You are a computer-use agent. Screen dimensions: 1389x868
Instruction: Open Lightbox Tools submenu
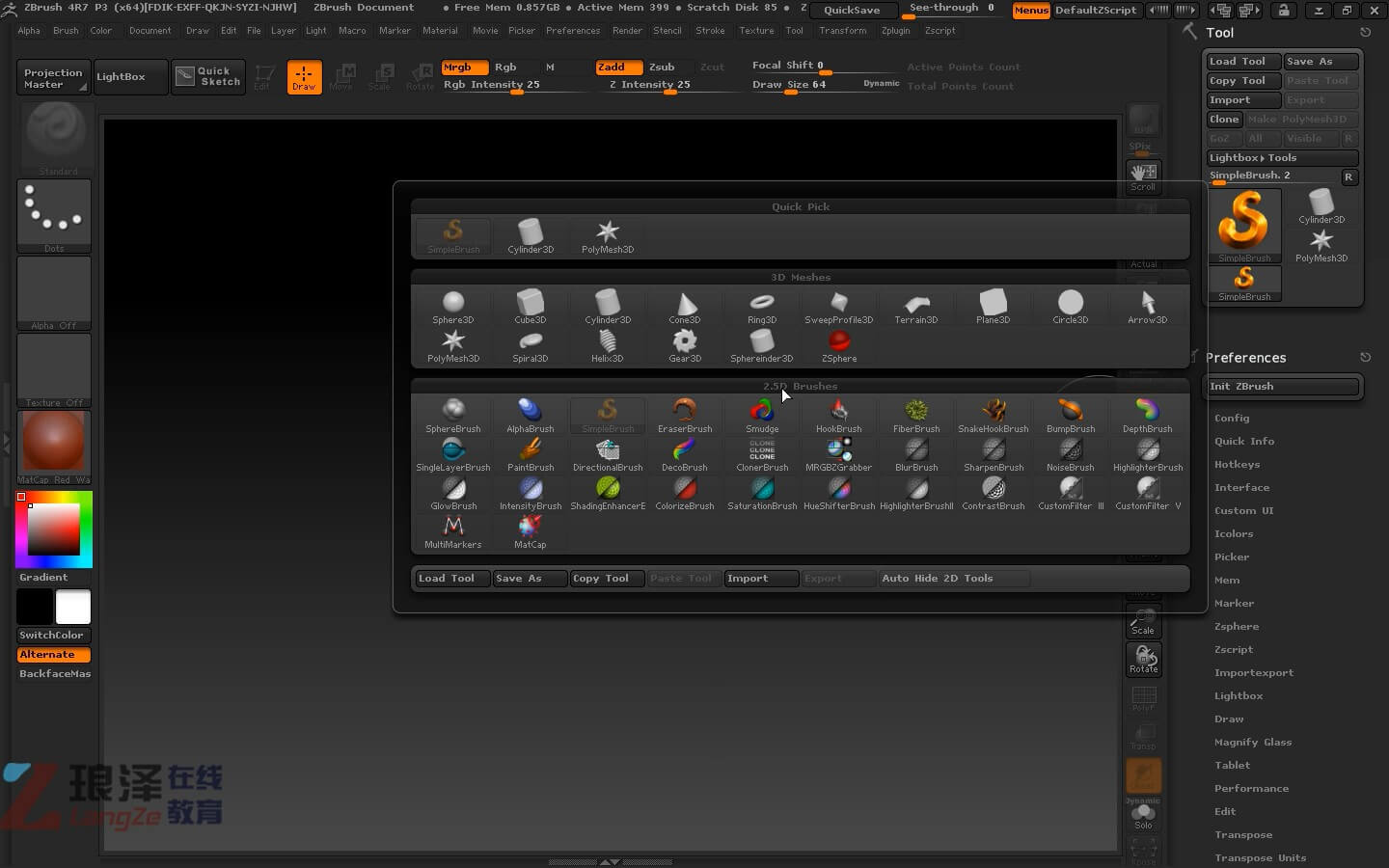coord(1282,158)
